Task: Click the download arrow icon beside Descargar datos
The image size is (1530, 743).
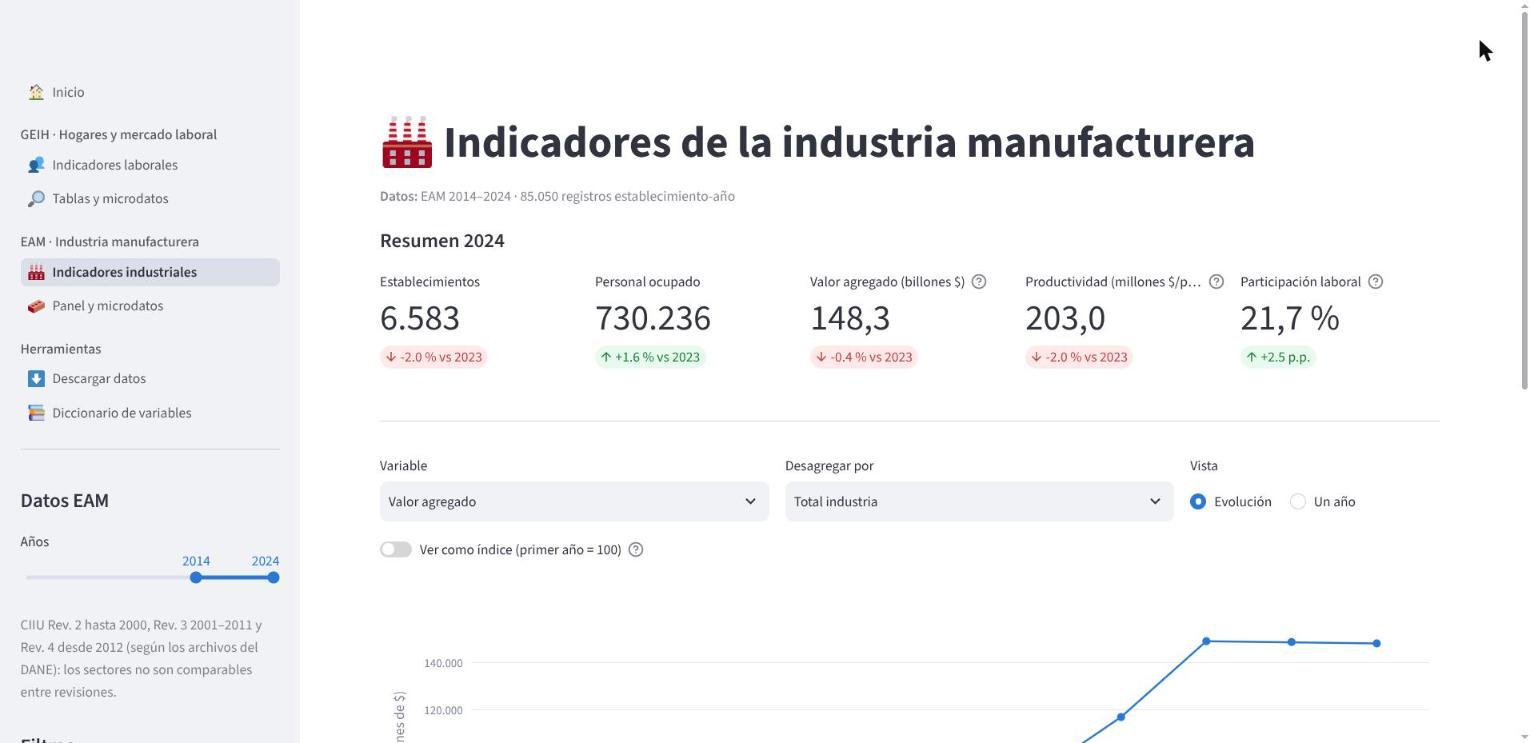Action: (36, 378)
